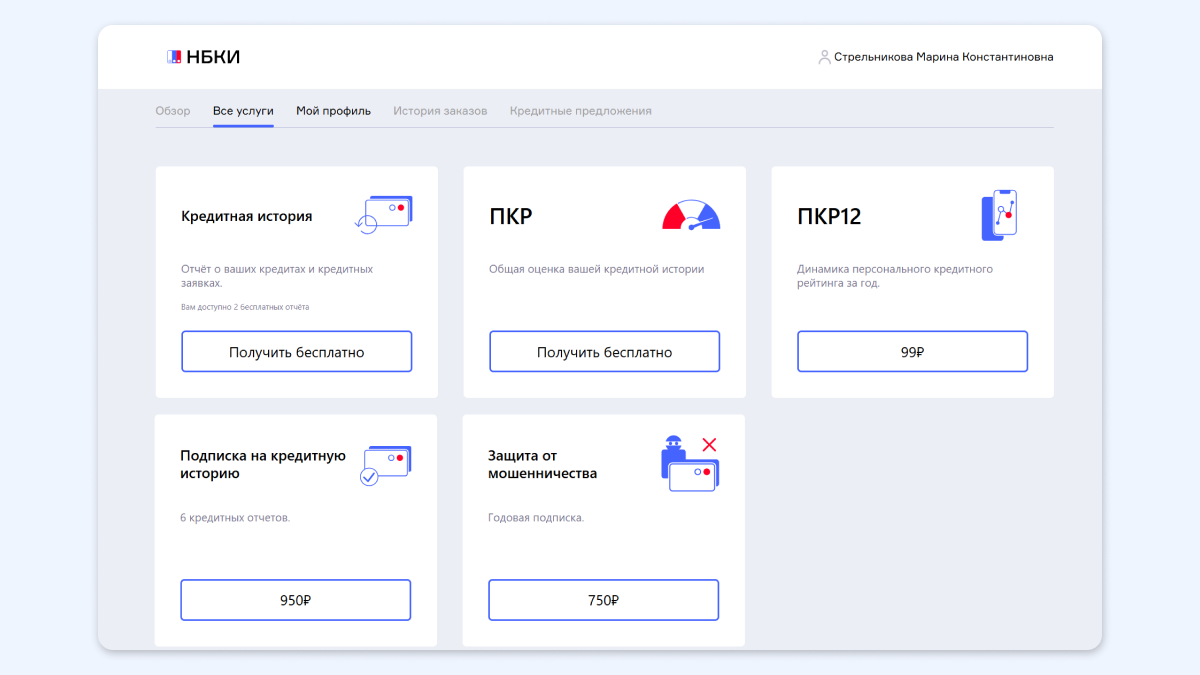Click the fraud protection thief icon
The height and width of the screenshot is (675, 1200).
click(690, 464)
